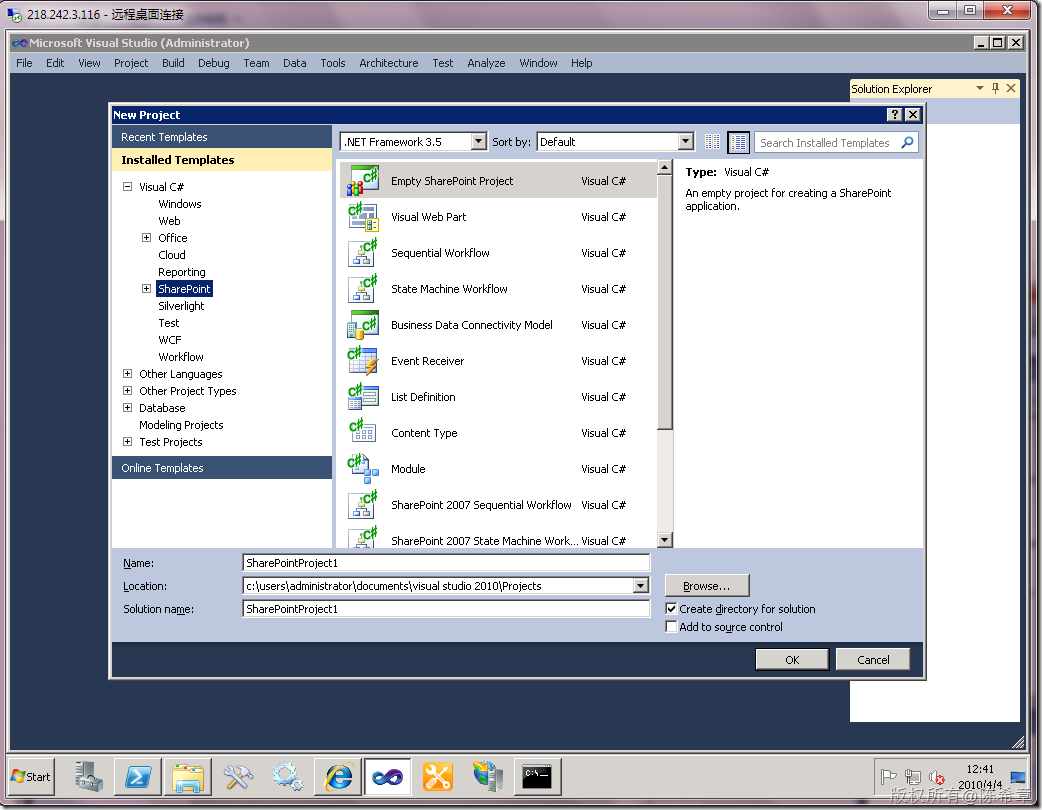
Task: Click the project Name input field
Action: 446,563
